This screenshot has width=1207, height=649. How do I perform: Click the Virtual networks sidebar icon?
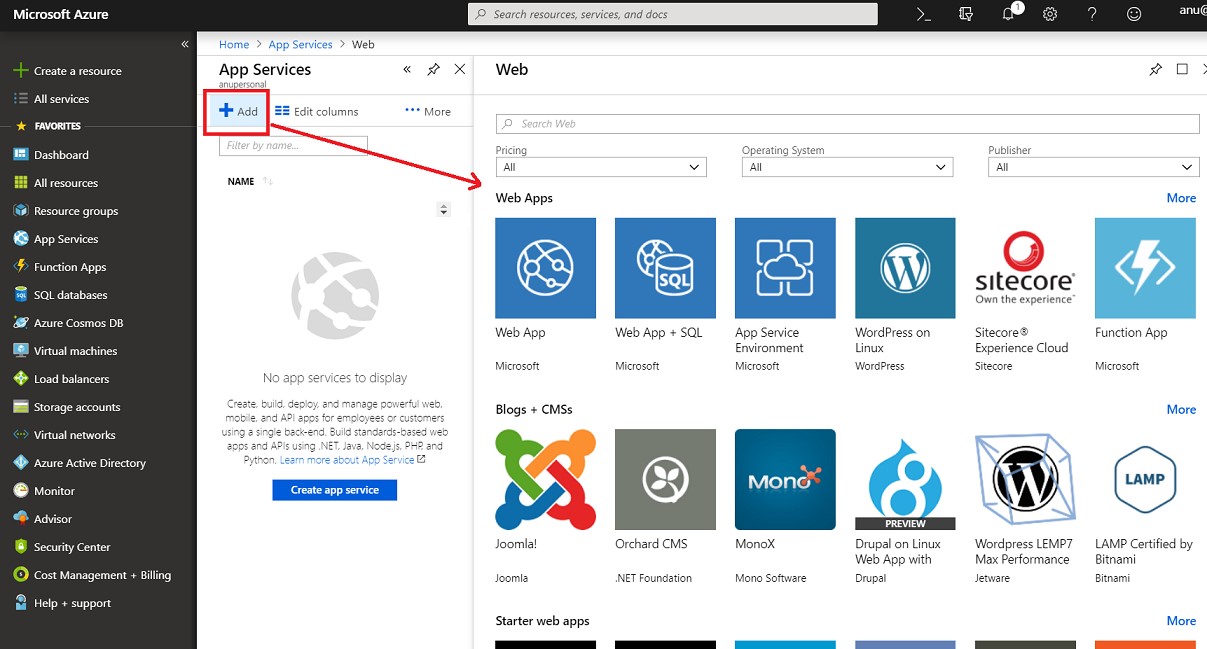point(21,435)
